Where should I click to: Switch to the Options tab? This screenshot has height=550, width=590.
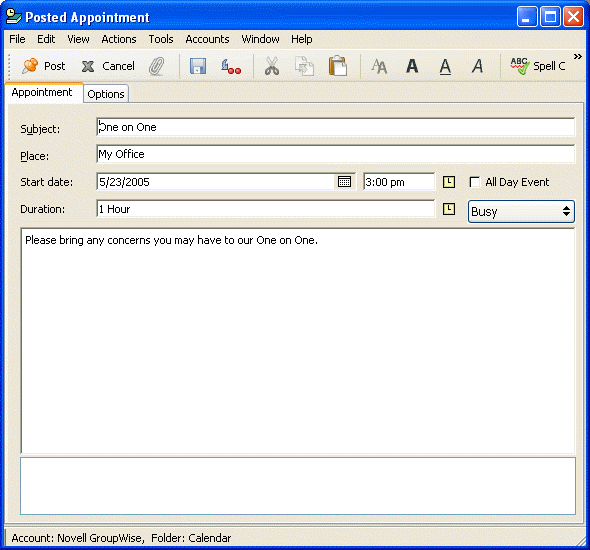coord(106,94)
